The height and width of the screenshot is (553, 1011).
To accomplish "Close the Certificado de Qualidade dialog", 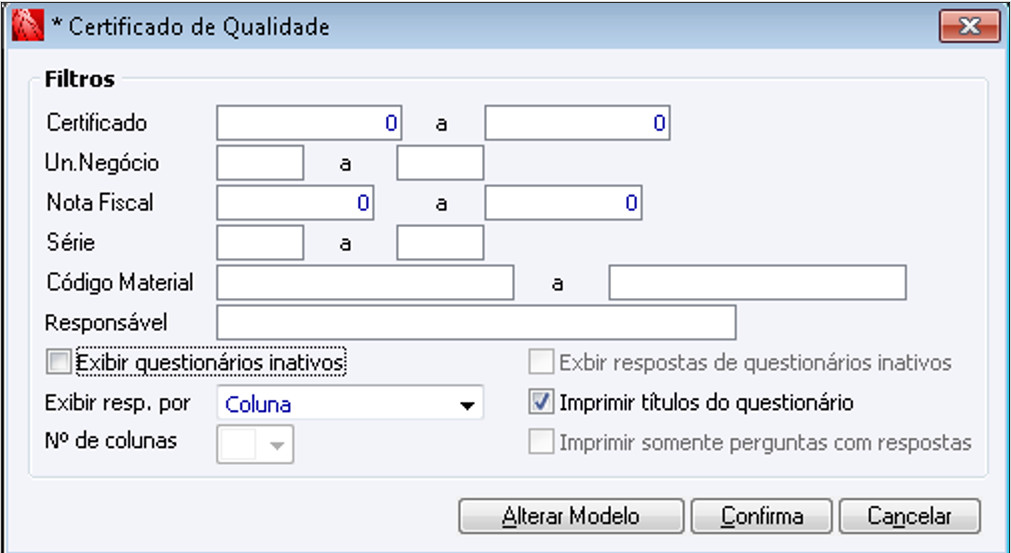I will tap(968, 27).
